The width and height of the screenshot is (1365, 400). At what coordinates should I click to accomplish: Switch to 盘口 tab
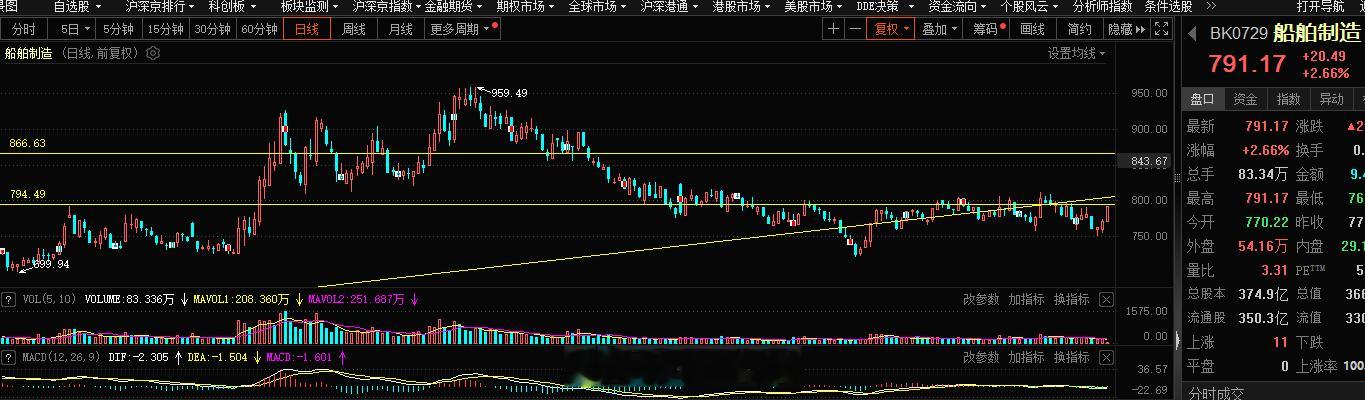coord(1201,98)
